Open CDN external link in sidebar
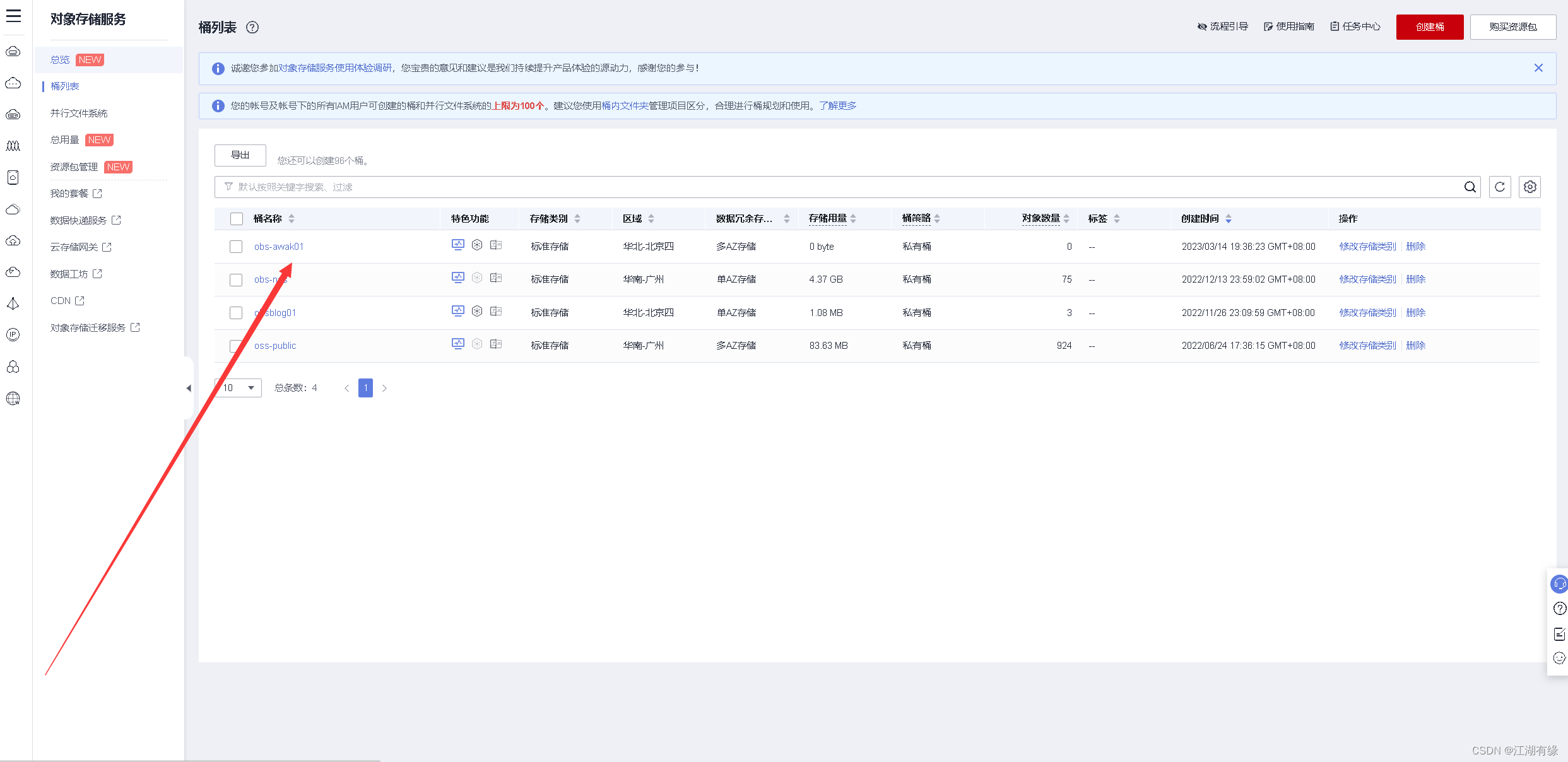The height and width of the screenshot is (762, 1568). (67, 301)
